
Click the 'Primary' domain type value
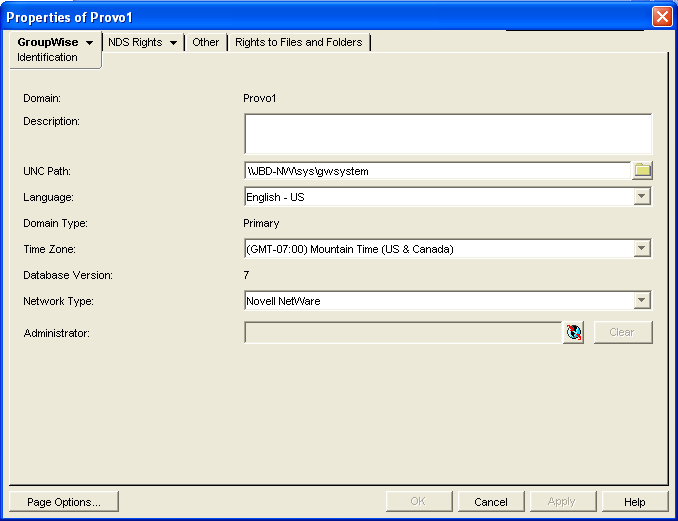point(261,224)
